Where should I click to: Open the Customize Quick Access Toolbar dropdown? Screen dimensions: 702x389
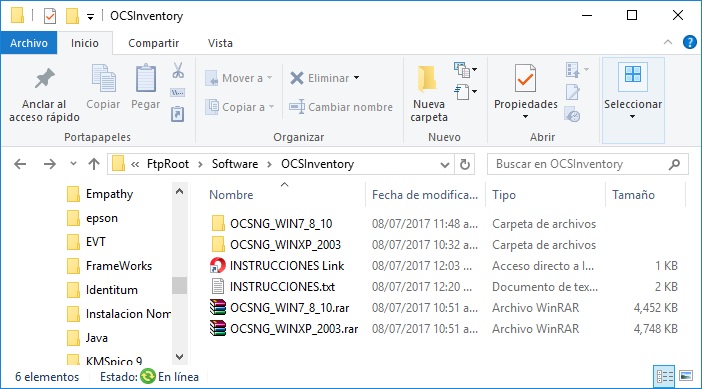[90, 17]
